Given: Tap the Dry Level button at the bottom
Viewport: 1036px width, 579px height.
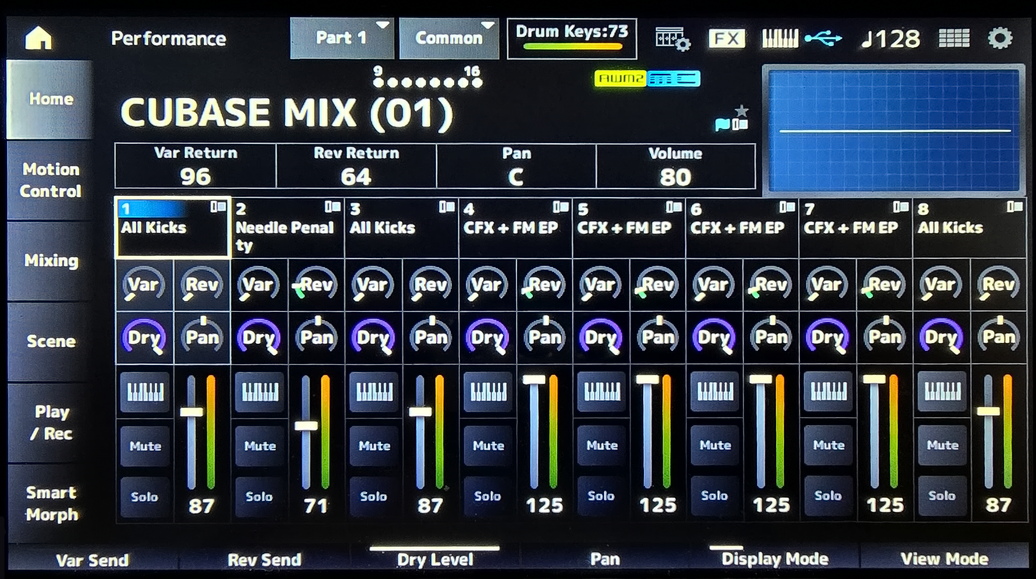Looking at the screenshot, I should pos(435,559).
